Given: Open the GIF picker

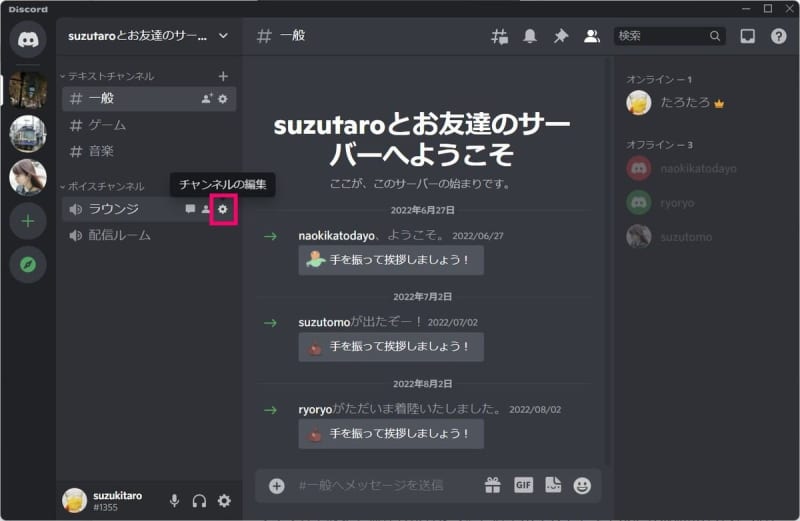Looking at the screenshot, I should pos(523,485).
